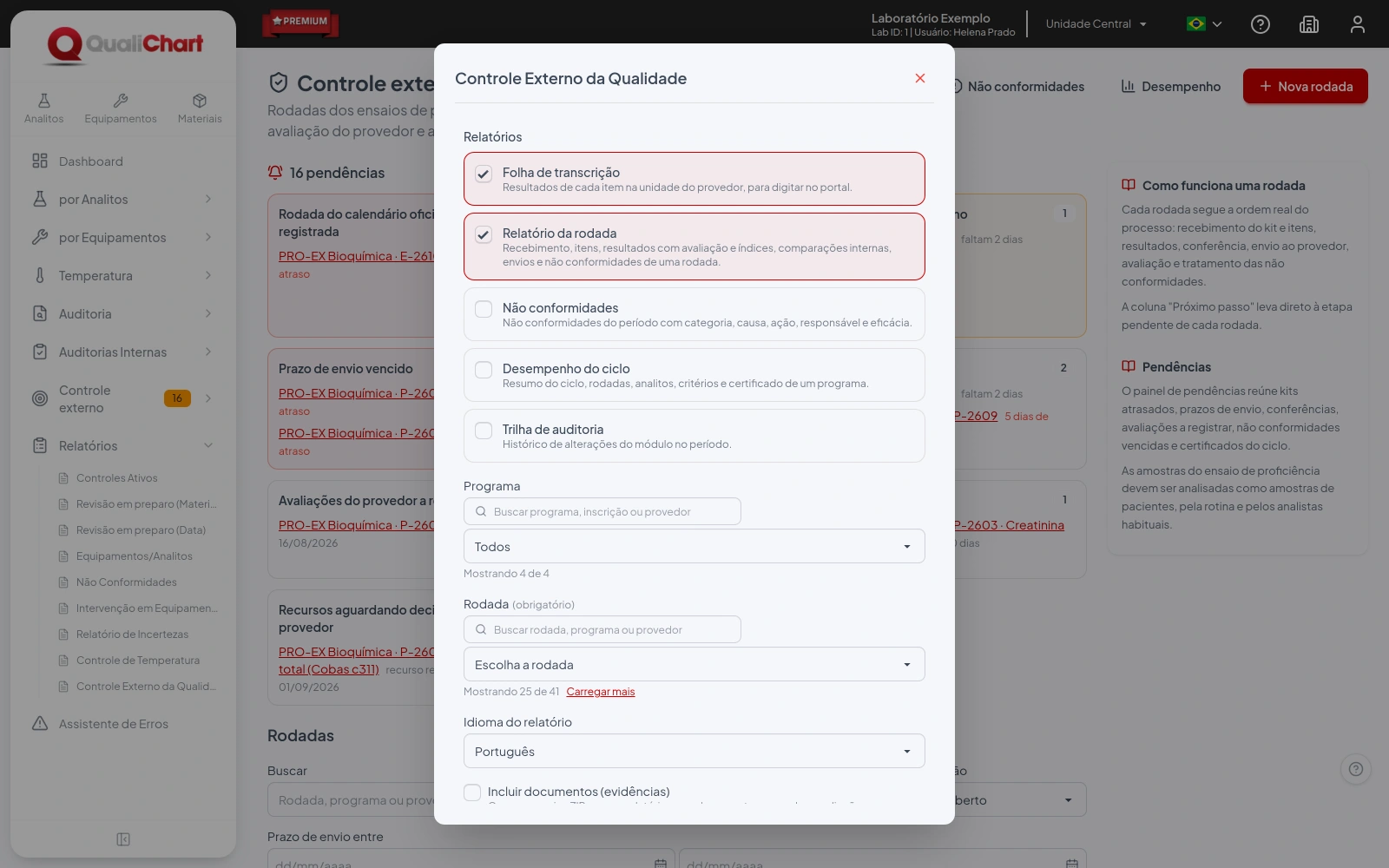
Task: Click the floating help bubble icon
Action: click(1356, 769)
